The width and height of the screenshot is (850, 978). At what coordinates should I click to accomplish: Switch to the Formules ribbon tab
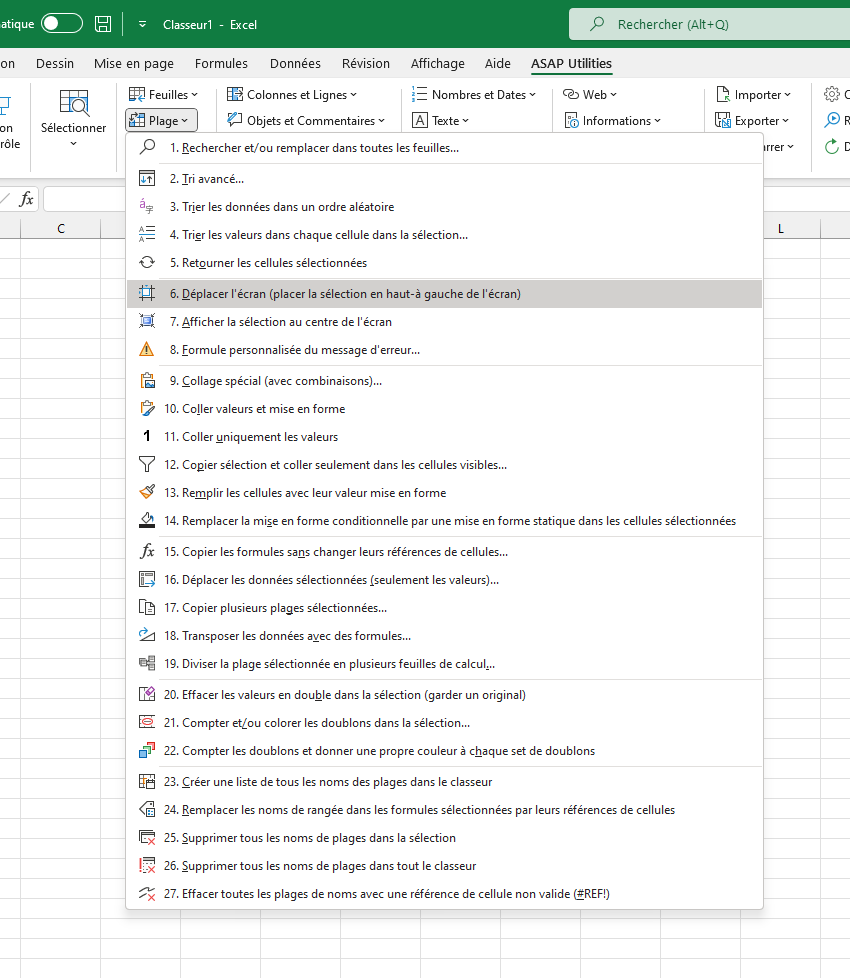pos(221,64)
